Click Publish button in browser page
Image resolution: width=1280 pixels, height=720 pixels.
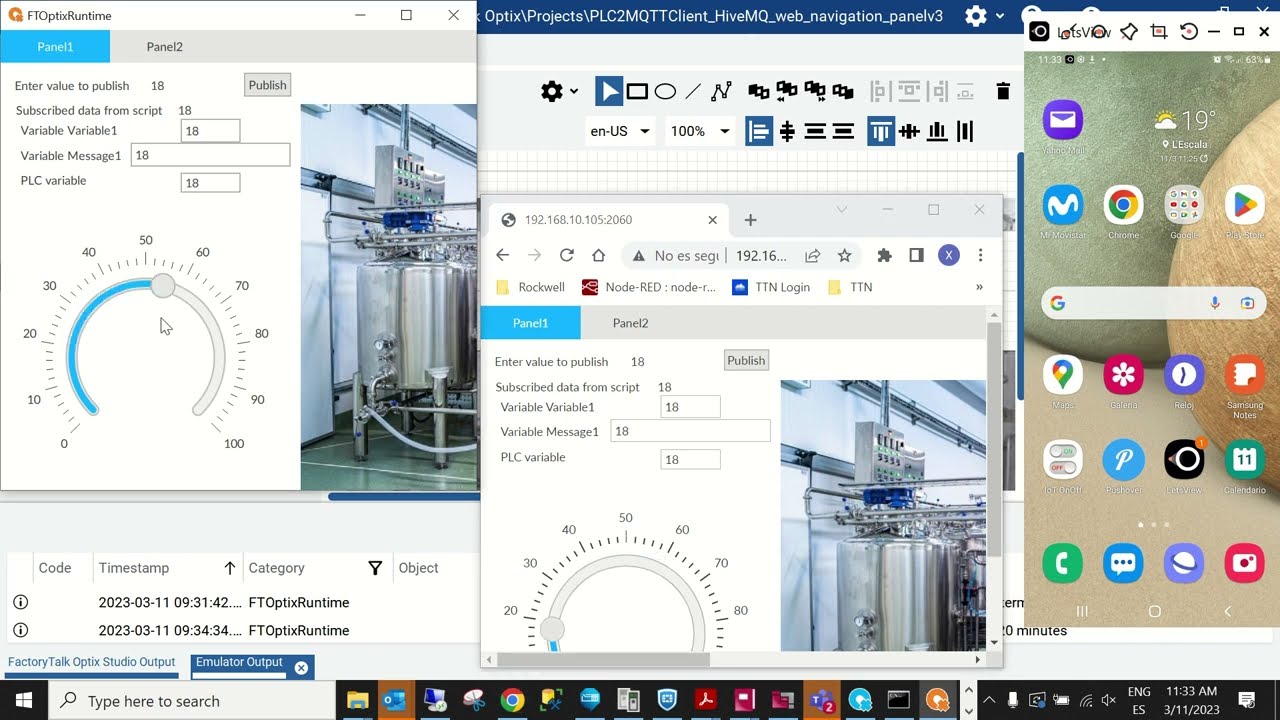746,361
